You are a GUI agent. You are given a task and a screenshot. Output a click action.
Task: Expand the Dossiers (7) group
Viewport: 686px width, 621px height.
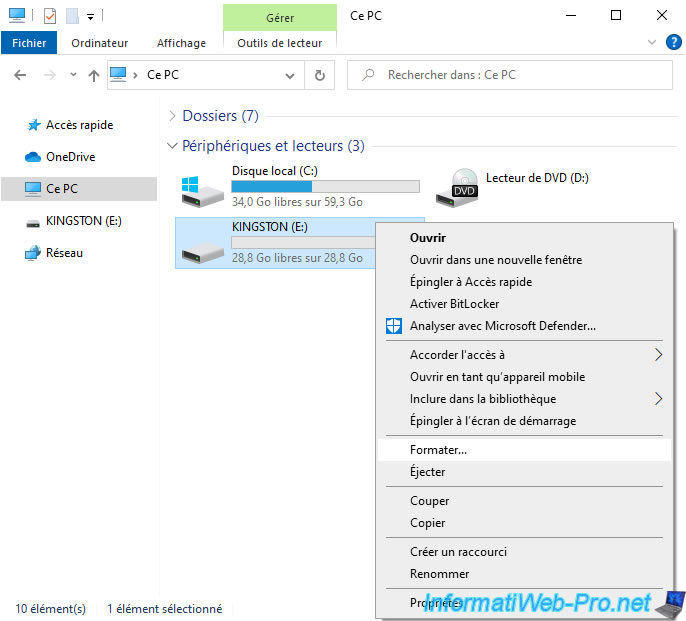coord(173,116)
